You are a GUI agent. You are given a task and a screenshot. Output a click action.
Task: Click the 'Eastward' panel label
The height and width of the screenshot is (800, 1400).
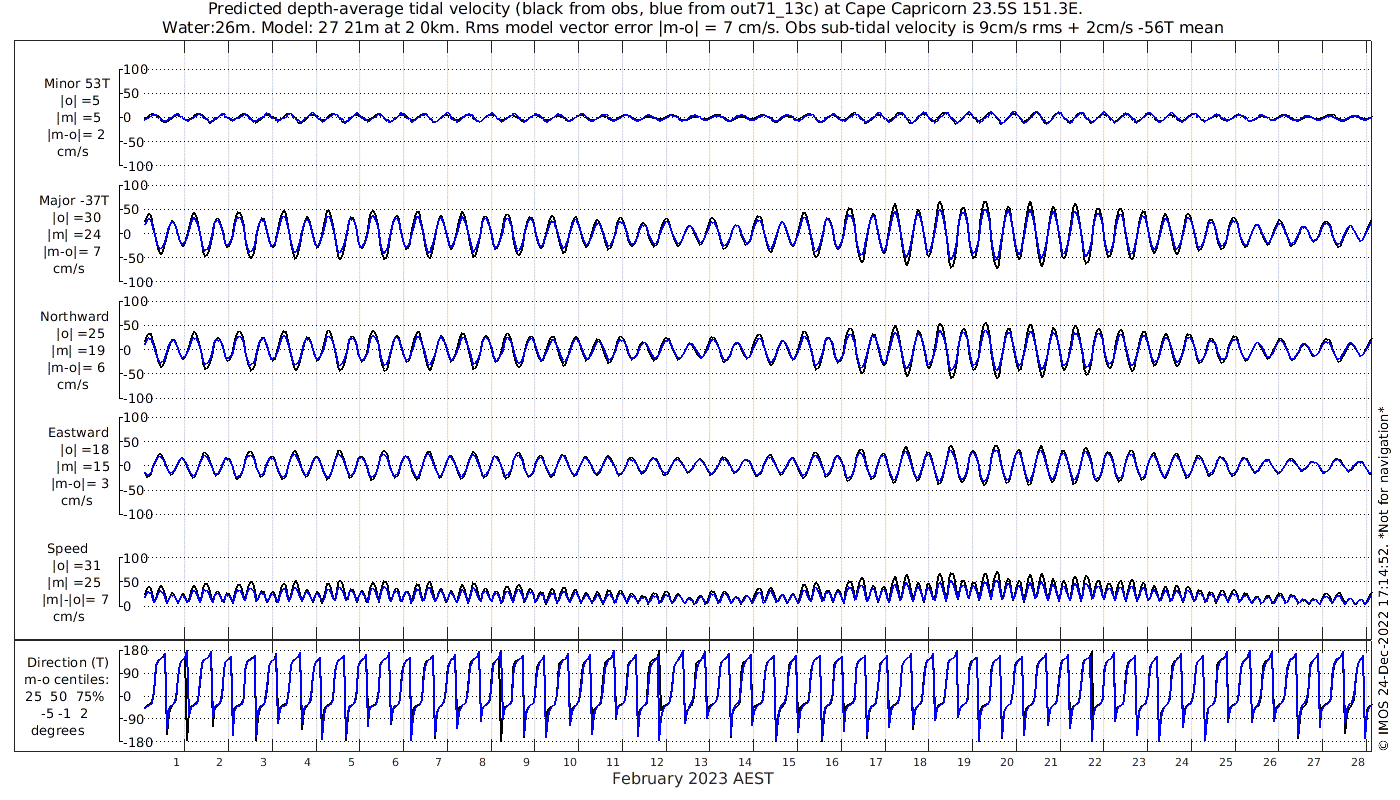[x=78, y=432]
